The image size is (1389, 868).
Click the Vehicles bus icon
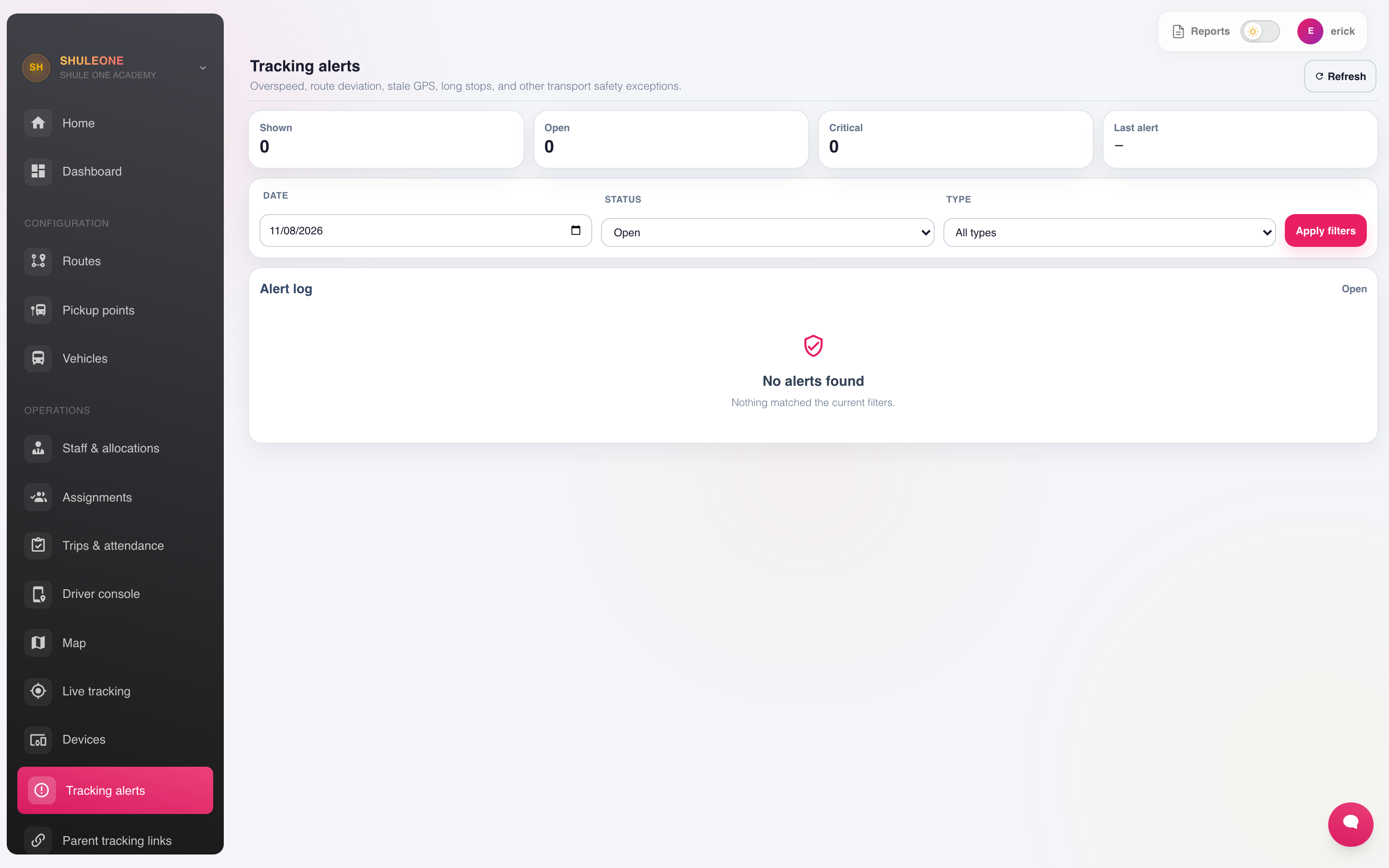[38, 358]
